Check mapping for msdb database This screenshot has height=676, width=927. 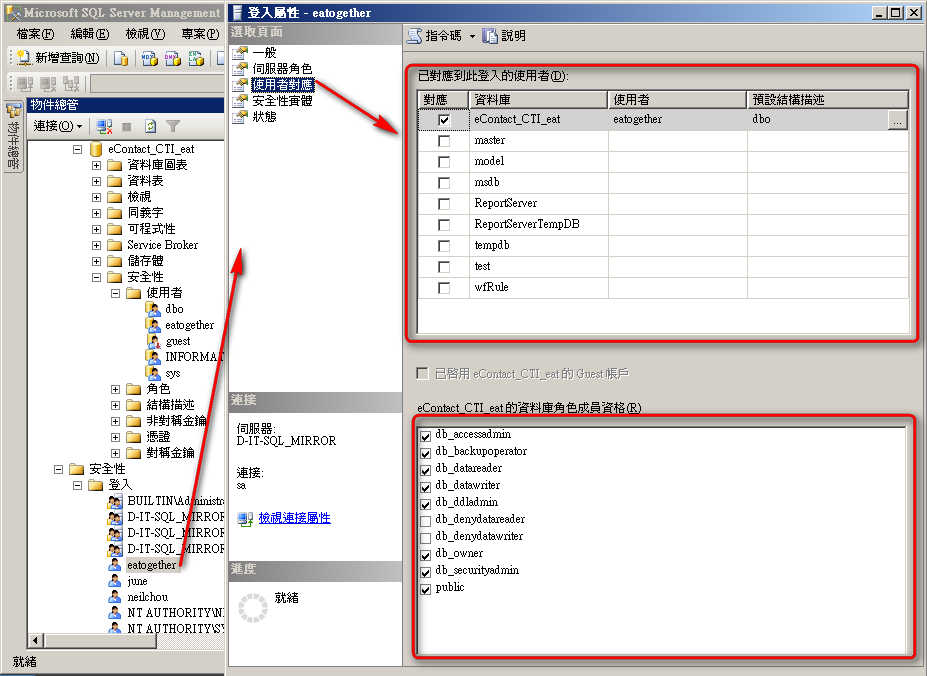pos(444,183)
